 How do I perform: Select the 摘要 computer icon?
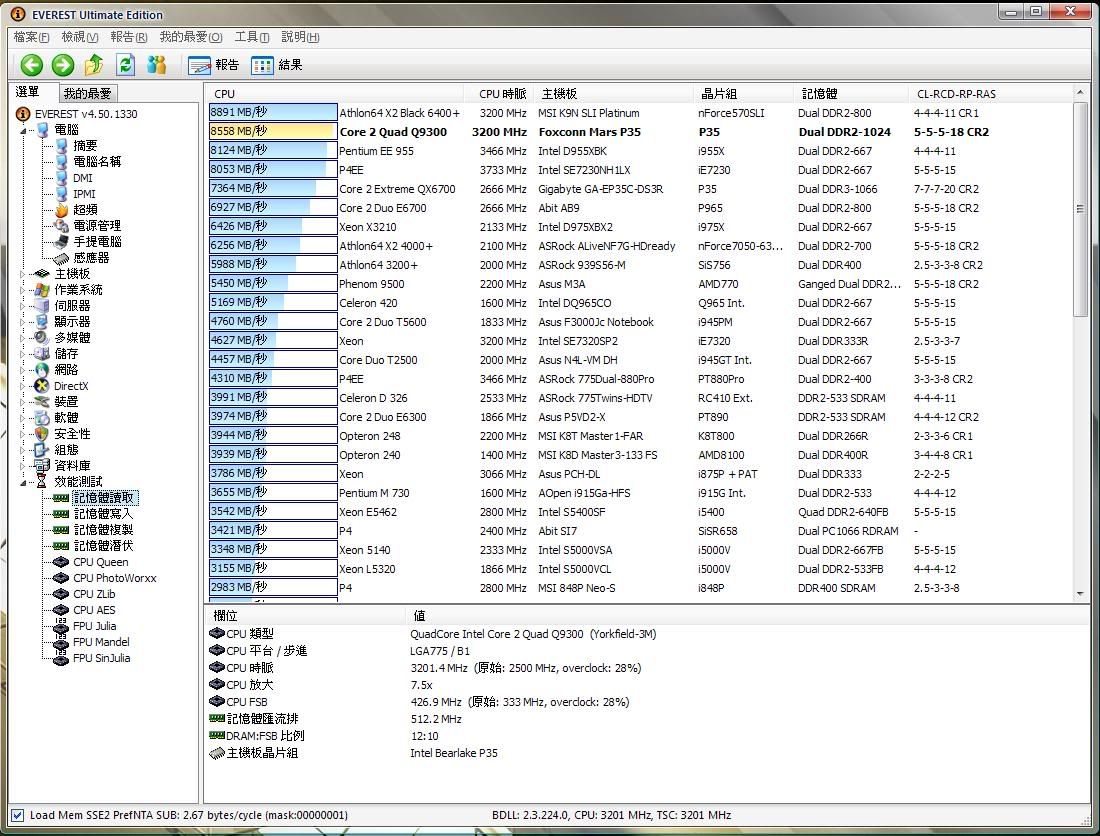point(62,146)
